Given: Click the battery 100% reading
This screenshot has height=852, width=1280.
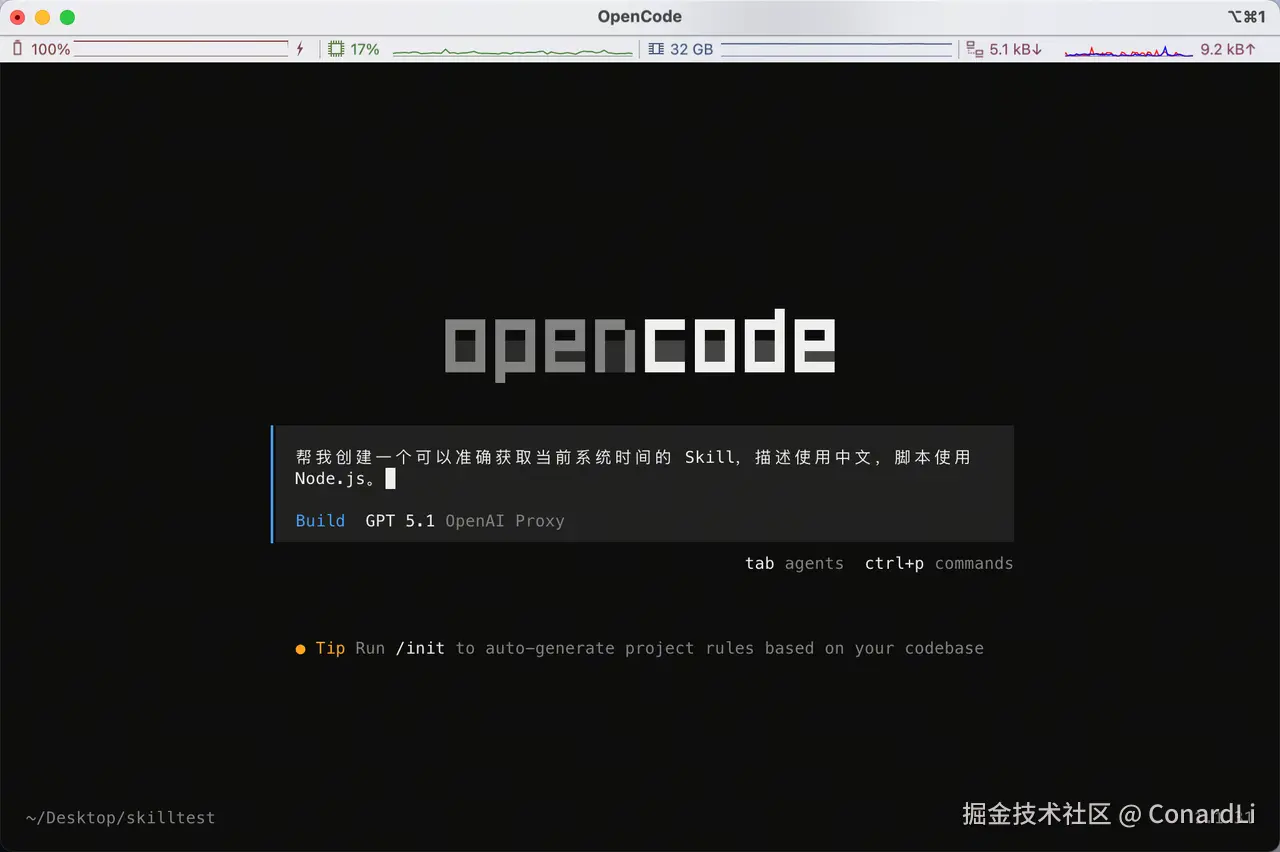Looking at the screenshot, I should coord(50,49).
